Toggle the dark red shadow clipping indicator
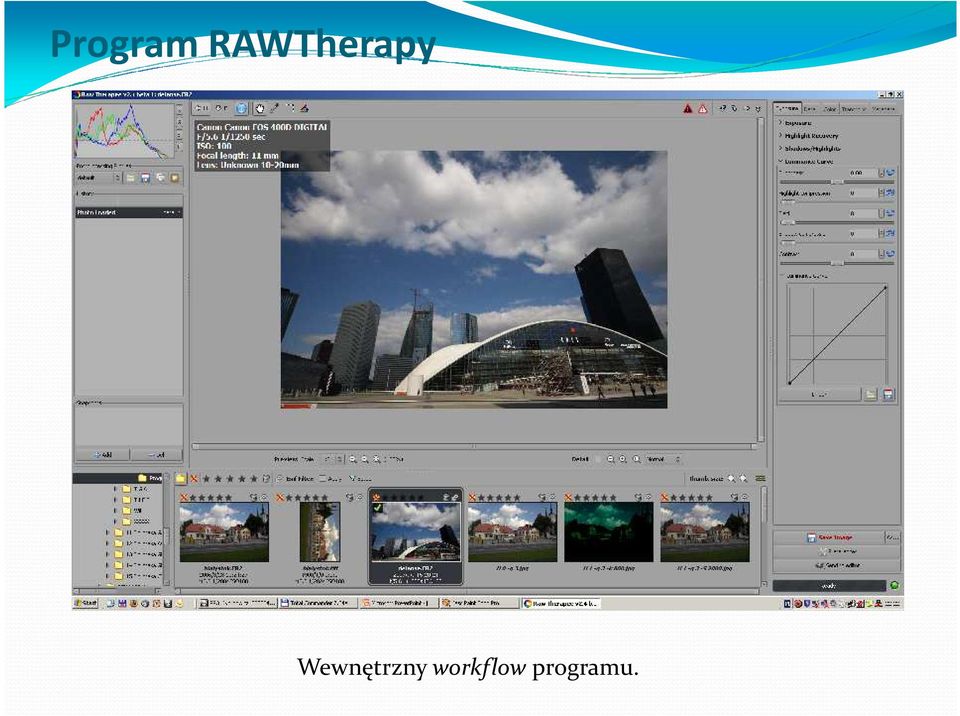The width and height of the screenshot is (960, 716). [688, 109]
